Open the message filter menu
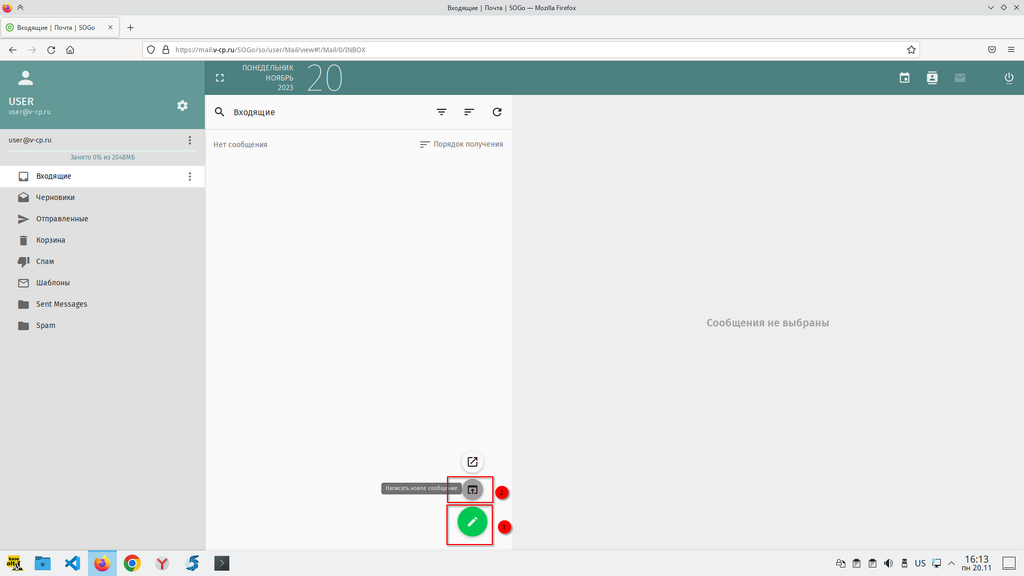1024x576 pixels. [x=441, y=112]
